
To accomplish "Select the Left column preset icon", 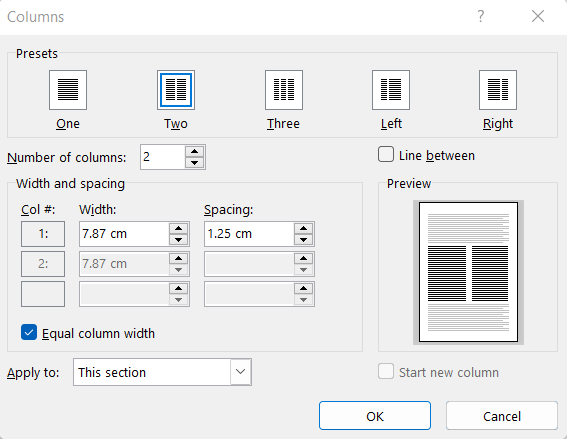I will pyautogui.click(x=391, y=90).
